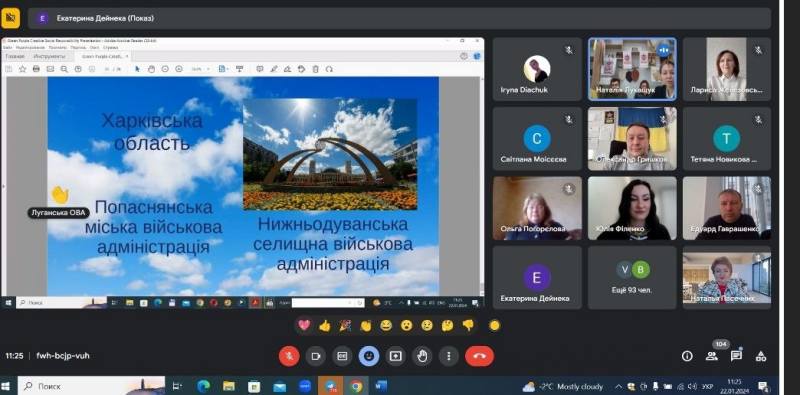The image size is (800, 395).
Task: Switch to Главная tab in Acrobat
Action: click(x=15, y=56)
